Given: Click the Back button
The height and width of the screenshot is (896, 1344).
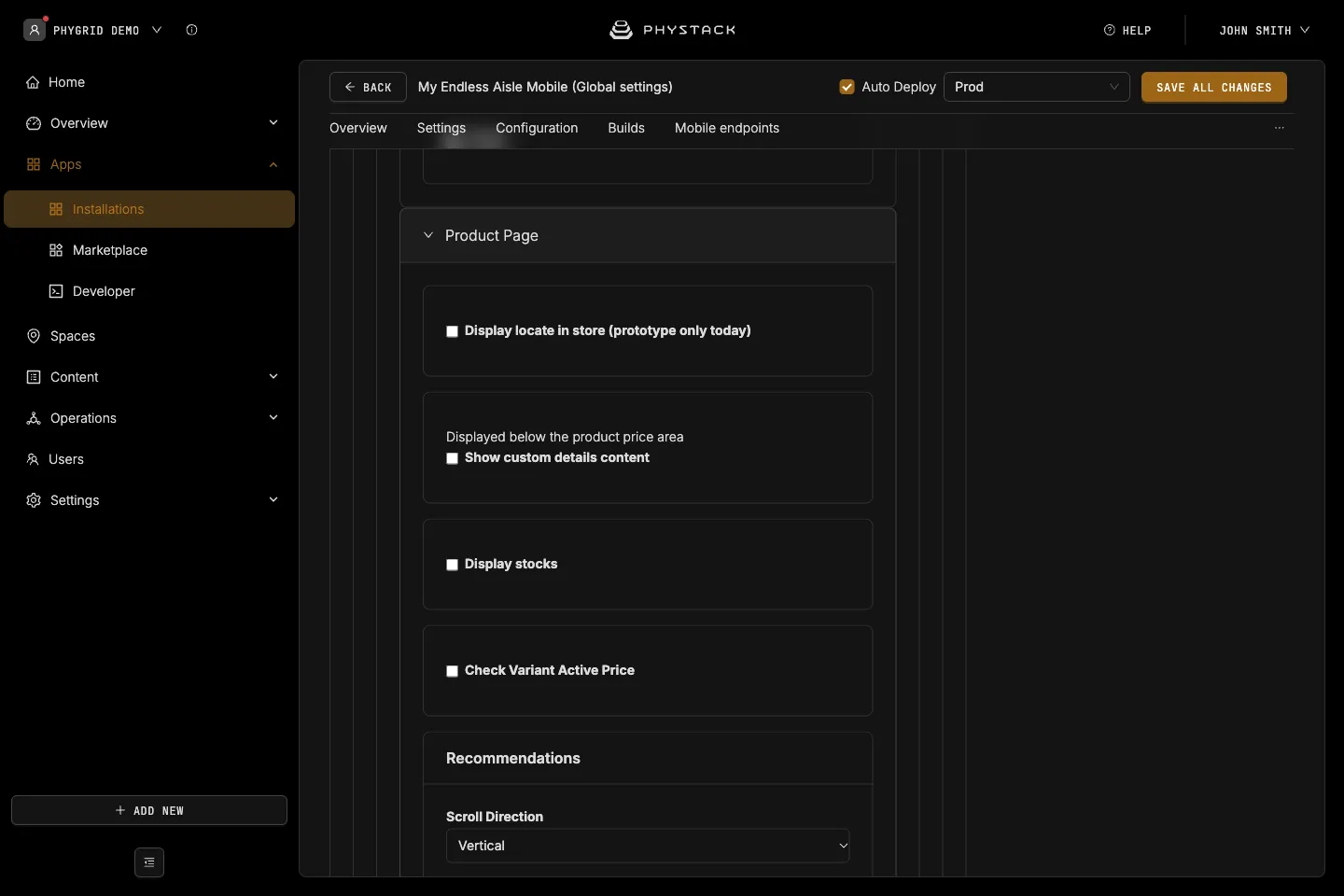Looking at the screenshot, I should [x=368, y=87].
